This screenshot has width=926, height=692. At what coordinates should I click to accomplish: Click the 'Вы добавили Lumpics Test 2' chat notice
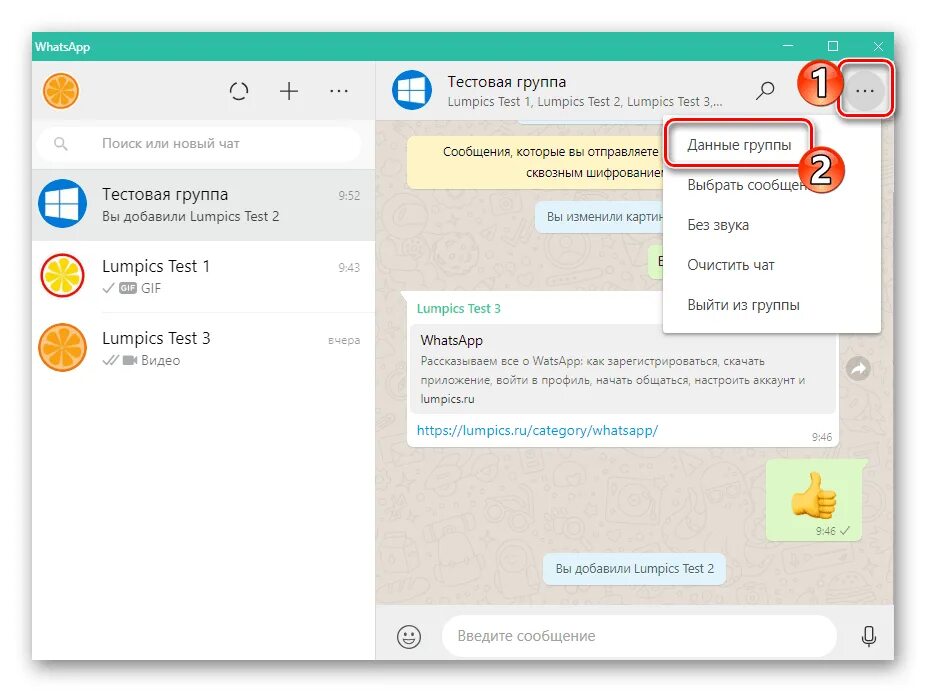pos(634,569)
